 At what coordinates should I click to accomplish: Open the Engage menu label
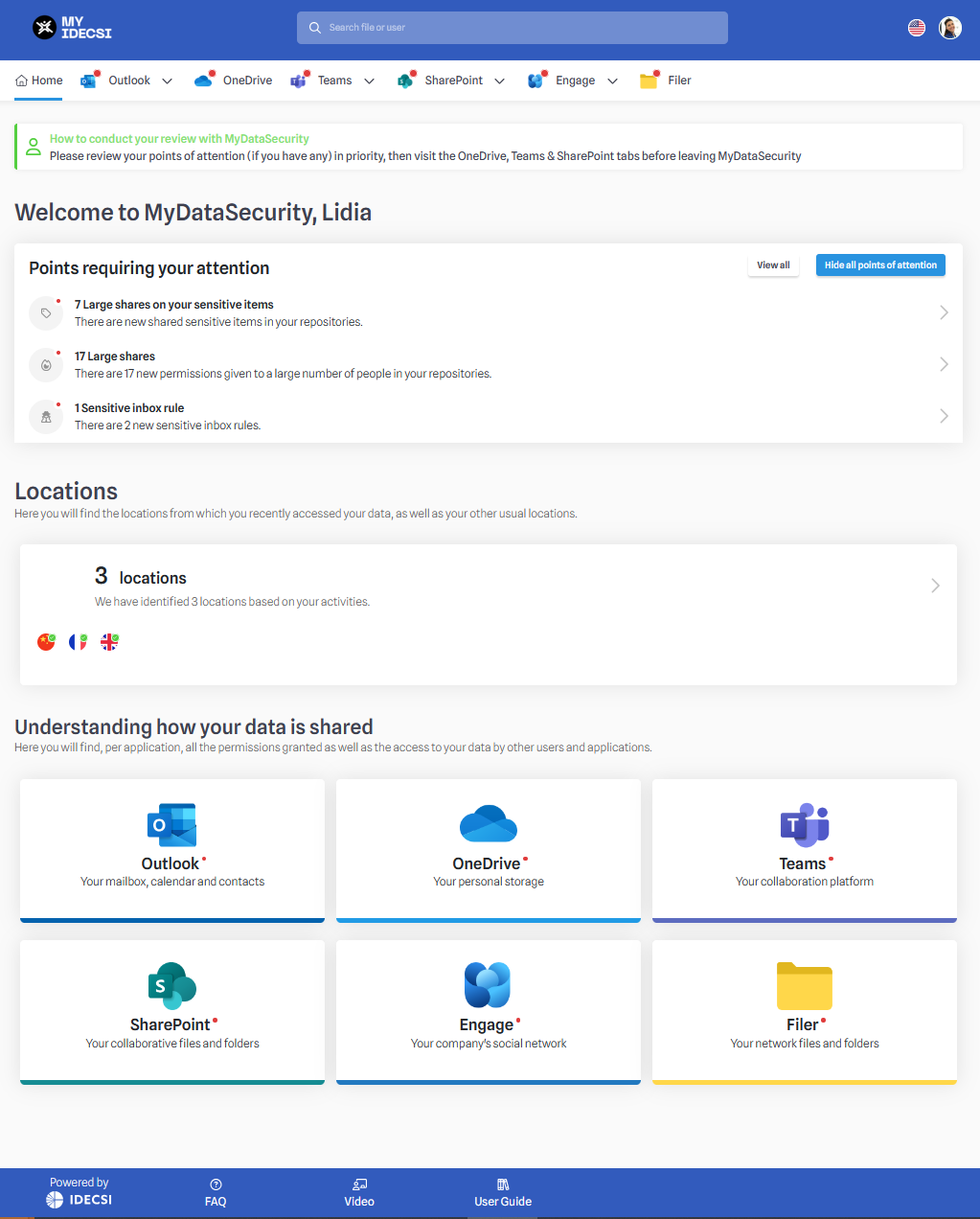coord(575,80)
